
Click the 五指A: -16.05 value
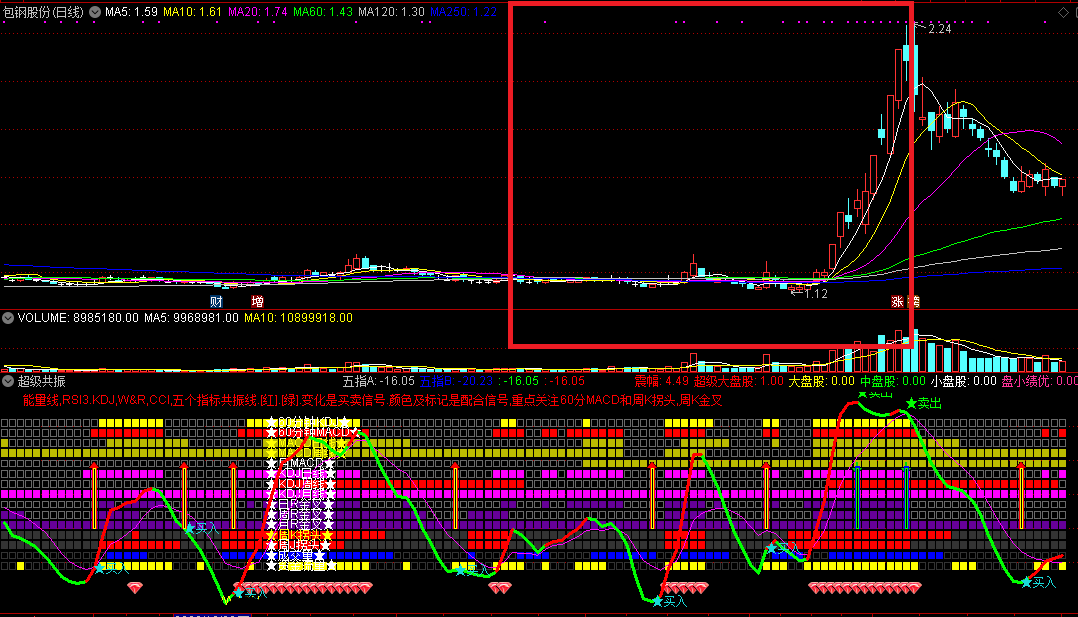[378, 381]
